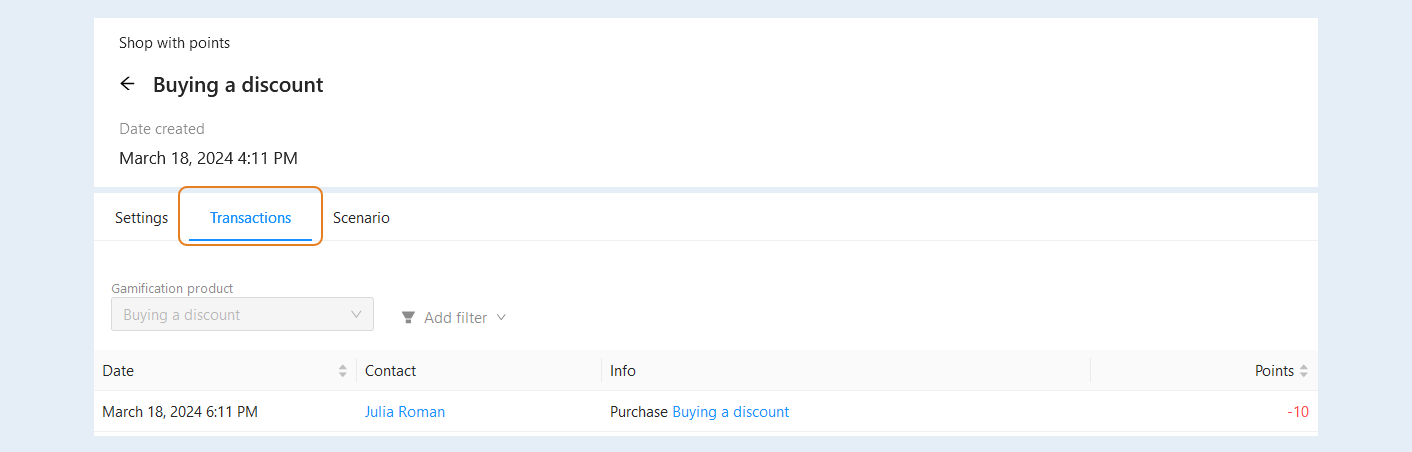1412x452 pixels.
Task: Click the Shop with points breadcrumb
Action: click(175, 43)
